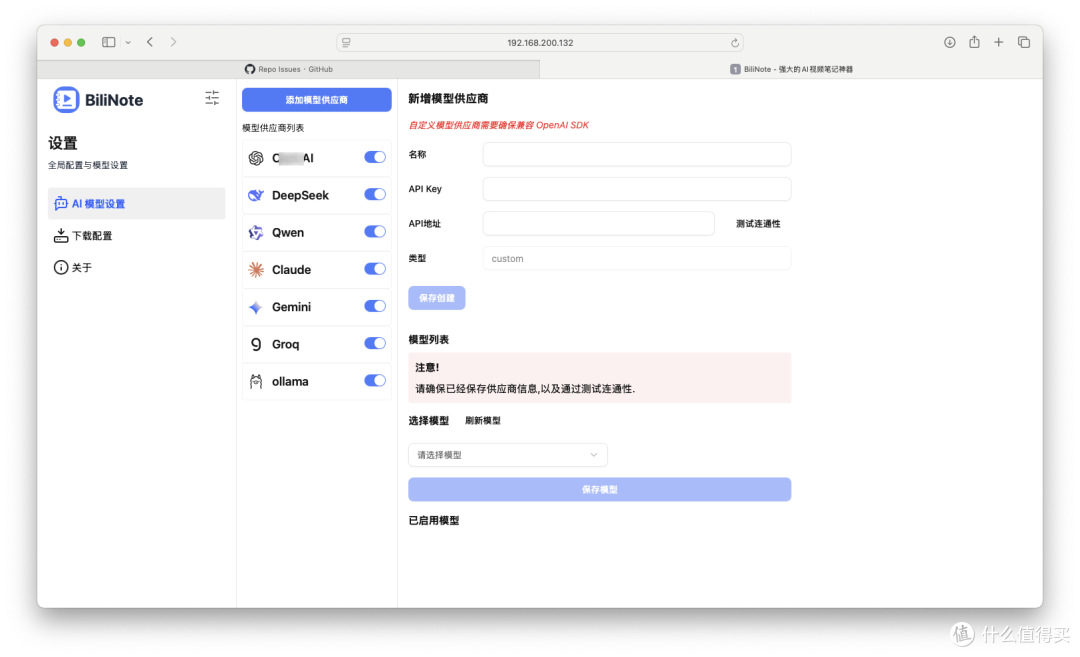Viewport: 1080px width, 657px height.
Task: Click the 保存模型 button
Action: (x=599, y=490)
